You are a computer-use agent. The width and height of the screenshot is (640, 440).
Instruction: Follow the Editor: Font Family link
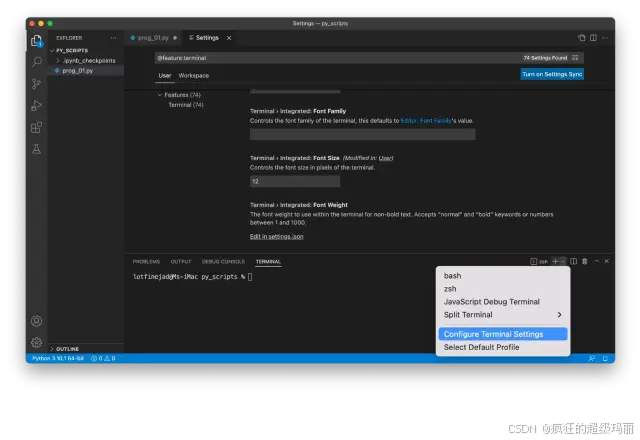click(x=426, y=121)
